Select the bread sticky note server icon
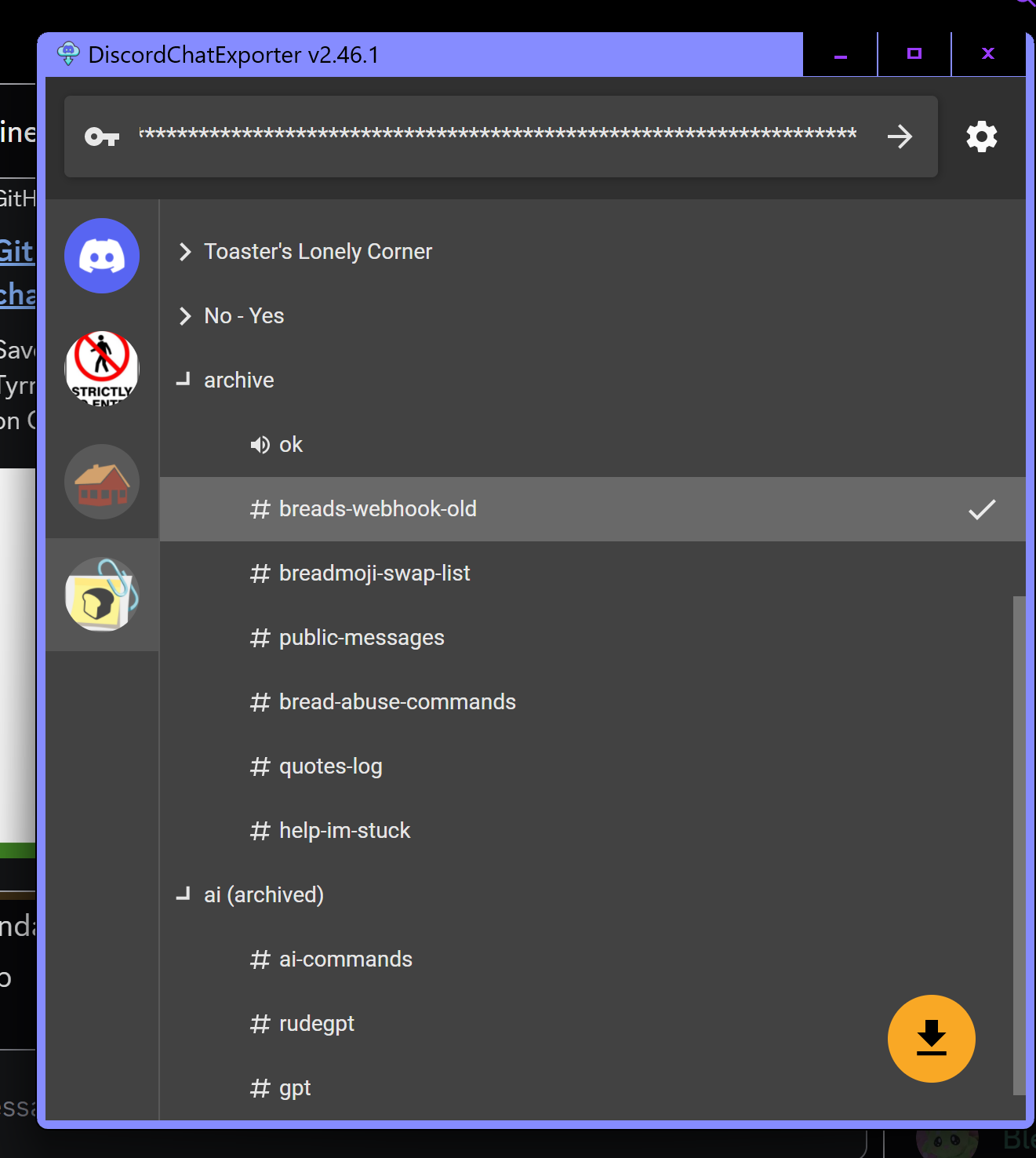The height and width of the screenshot is (1158, 1036). [102, 595]
